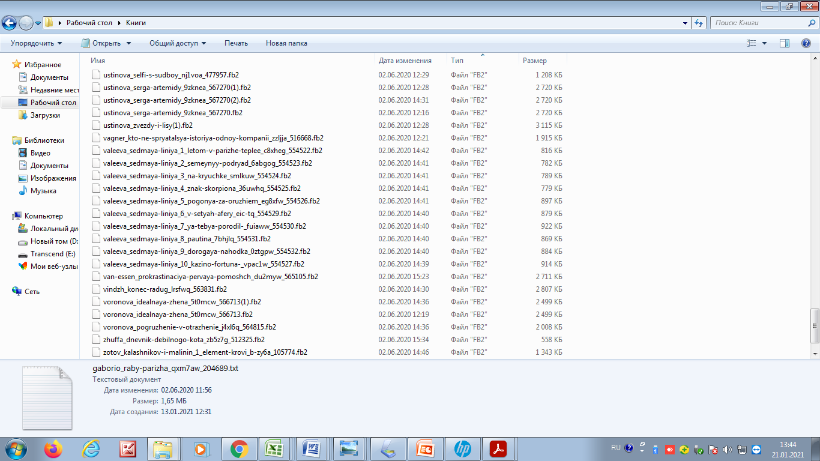Click the help question mark icon
Screen dimensions: 820x461
tap(808, 44)
